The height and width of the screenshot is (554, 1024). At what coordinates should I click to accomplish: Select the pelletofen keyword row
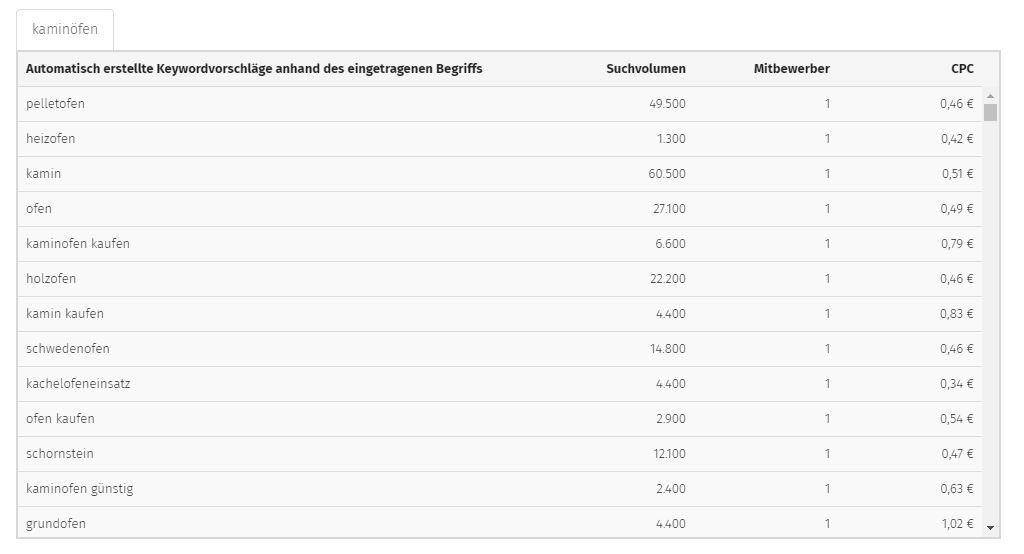pyautogui.click(x=500, y=104)
